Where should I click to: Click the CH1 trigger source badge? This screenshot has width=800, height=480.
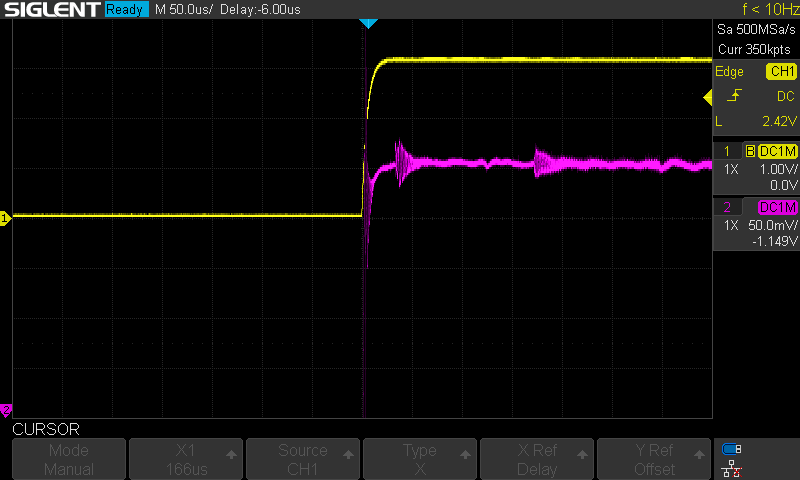(x=780, y=72)
